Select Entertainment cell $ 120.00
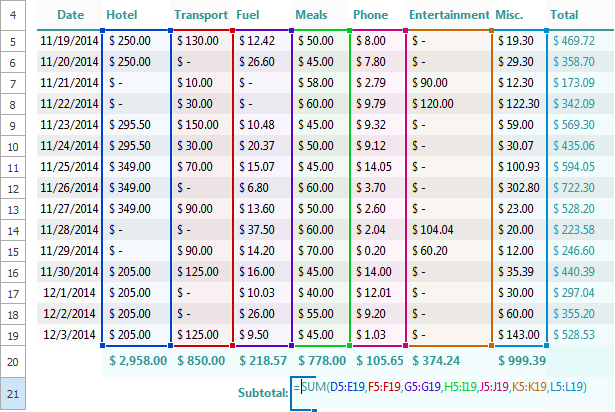The image size is (615, 412). (x=433, y=104)
